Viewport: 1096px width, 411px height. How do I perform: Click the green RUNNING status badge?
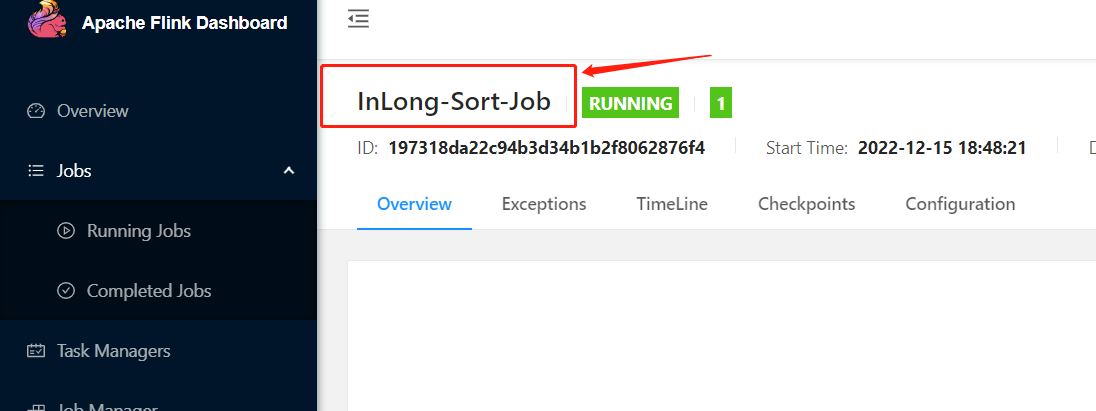[630, 103]
